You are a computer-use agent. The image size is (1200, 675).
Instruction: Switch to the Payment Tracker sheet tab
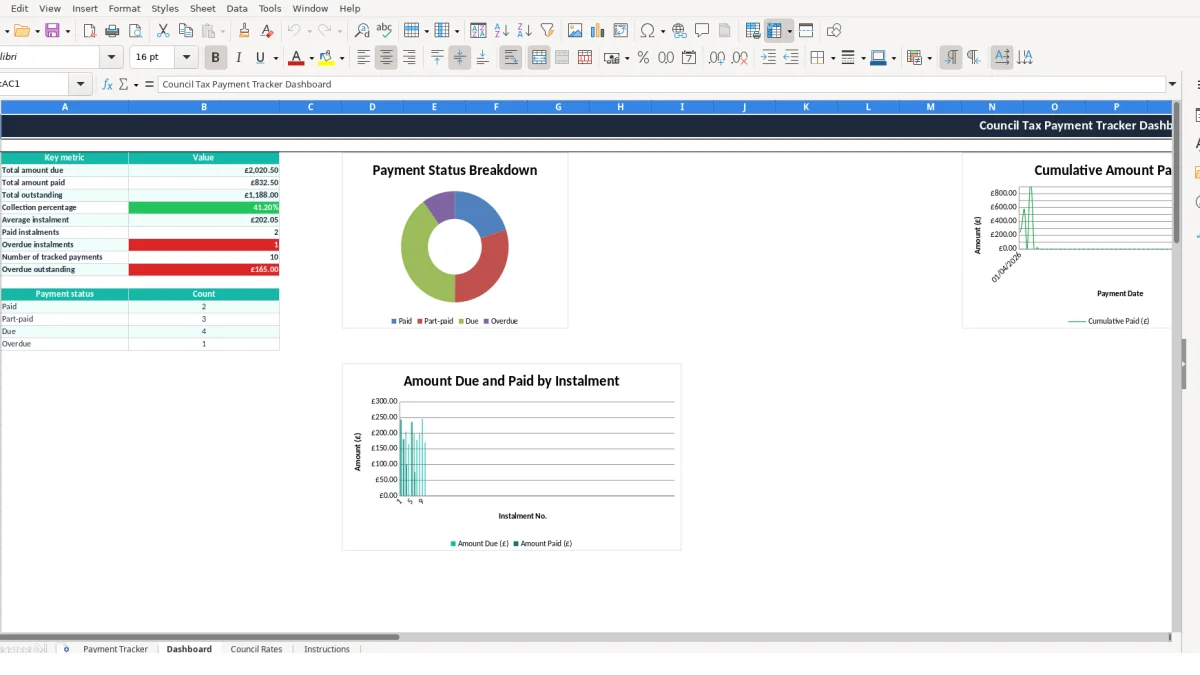(115, 649)
